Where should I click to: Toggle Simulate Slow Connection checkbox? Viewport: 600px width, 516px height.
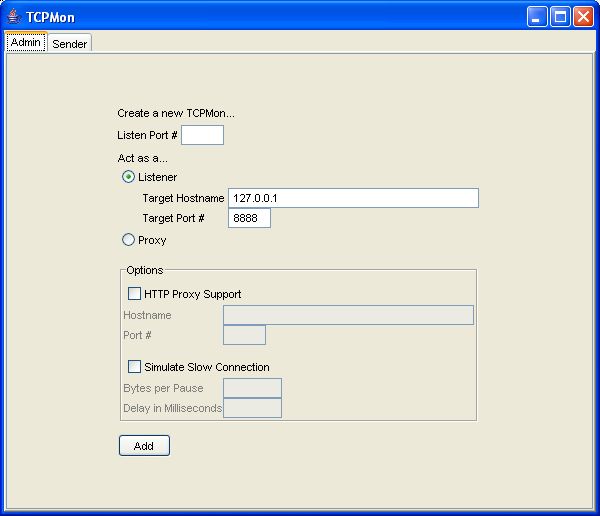(135, 367)
